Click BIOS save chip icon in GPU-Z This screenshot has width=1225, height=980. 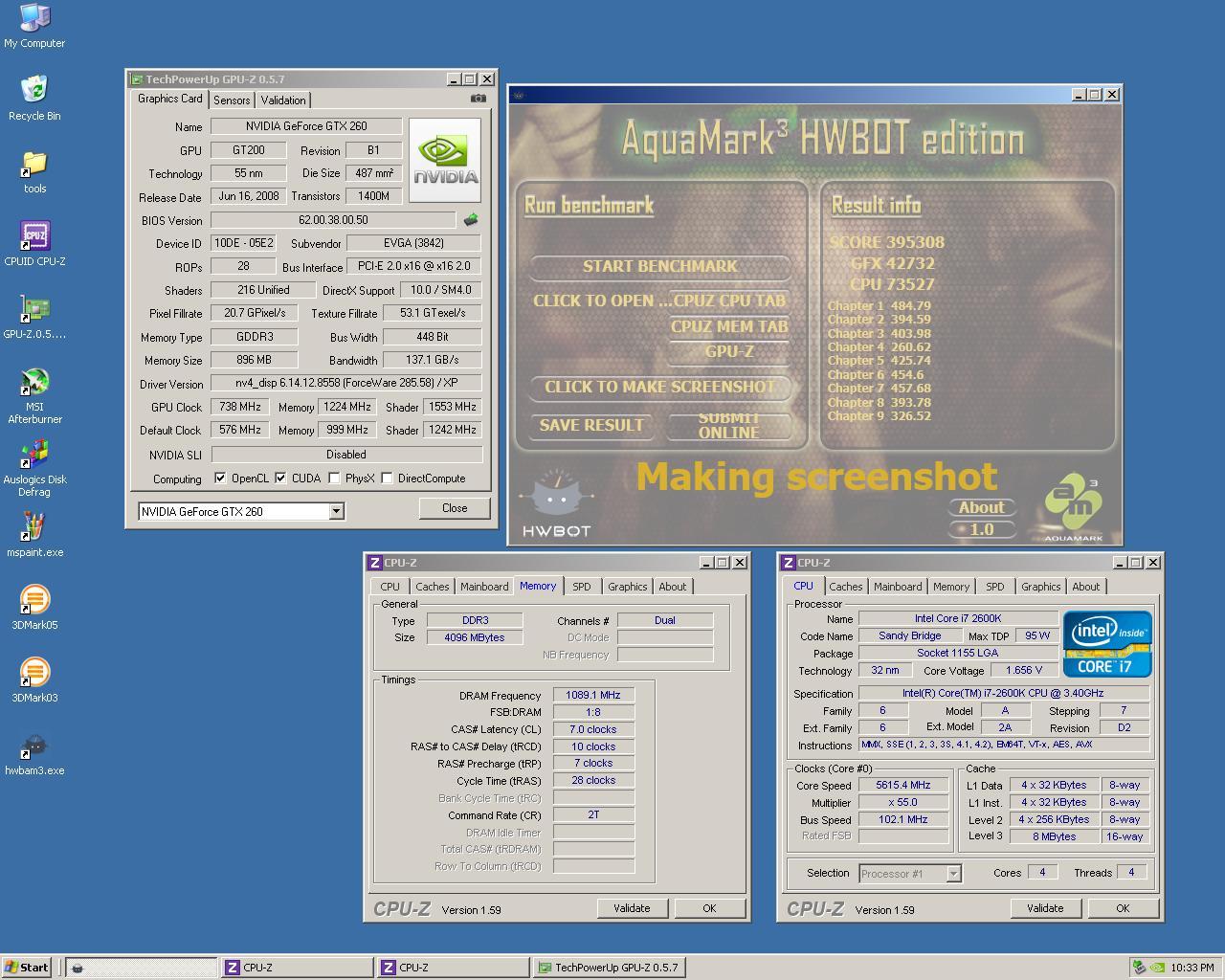(471, 219)
